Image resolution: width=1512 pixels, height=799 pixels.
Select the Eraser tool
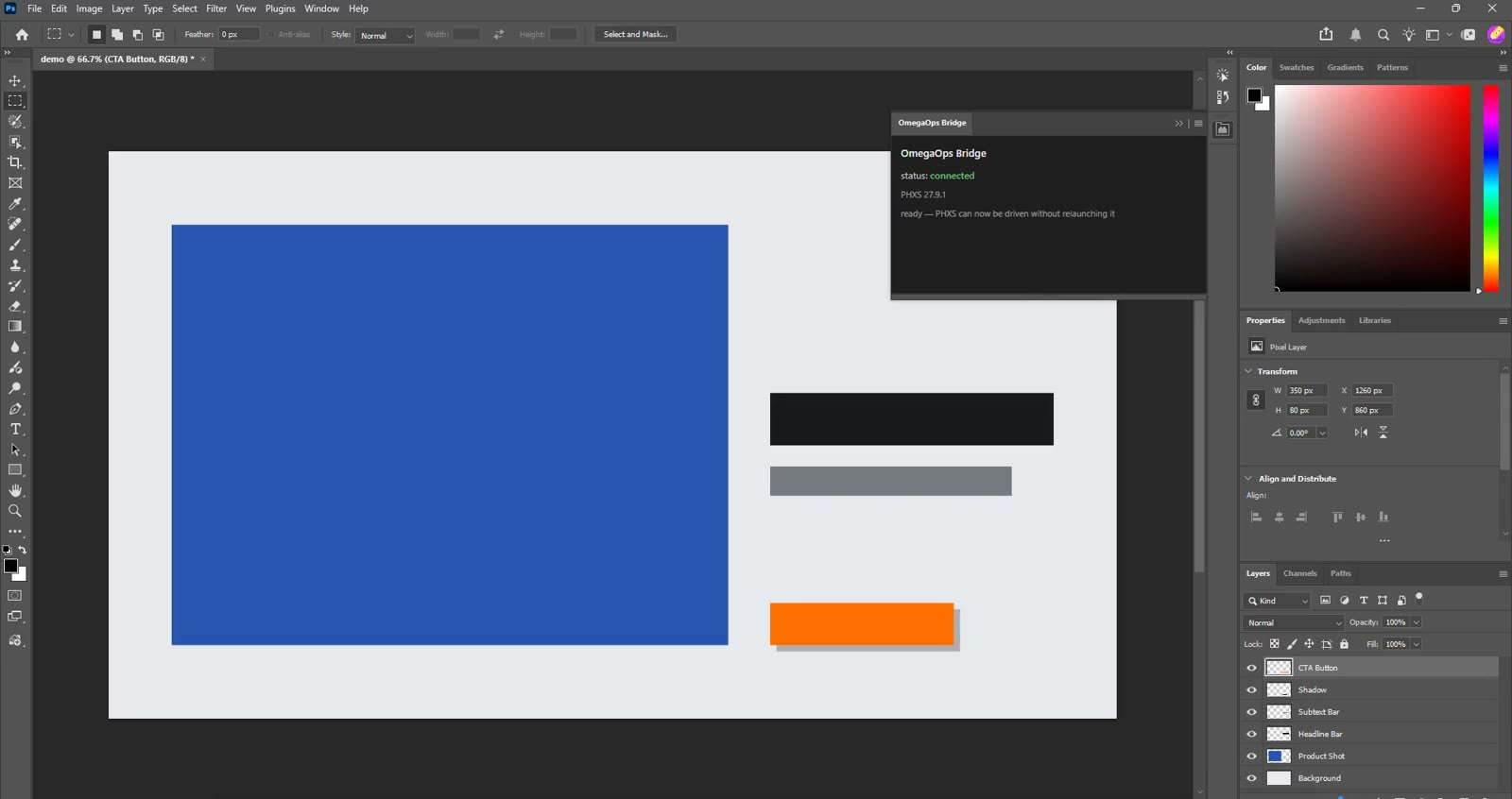tap(15, 306)
